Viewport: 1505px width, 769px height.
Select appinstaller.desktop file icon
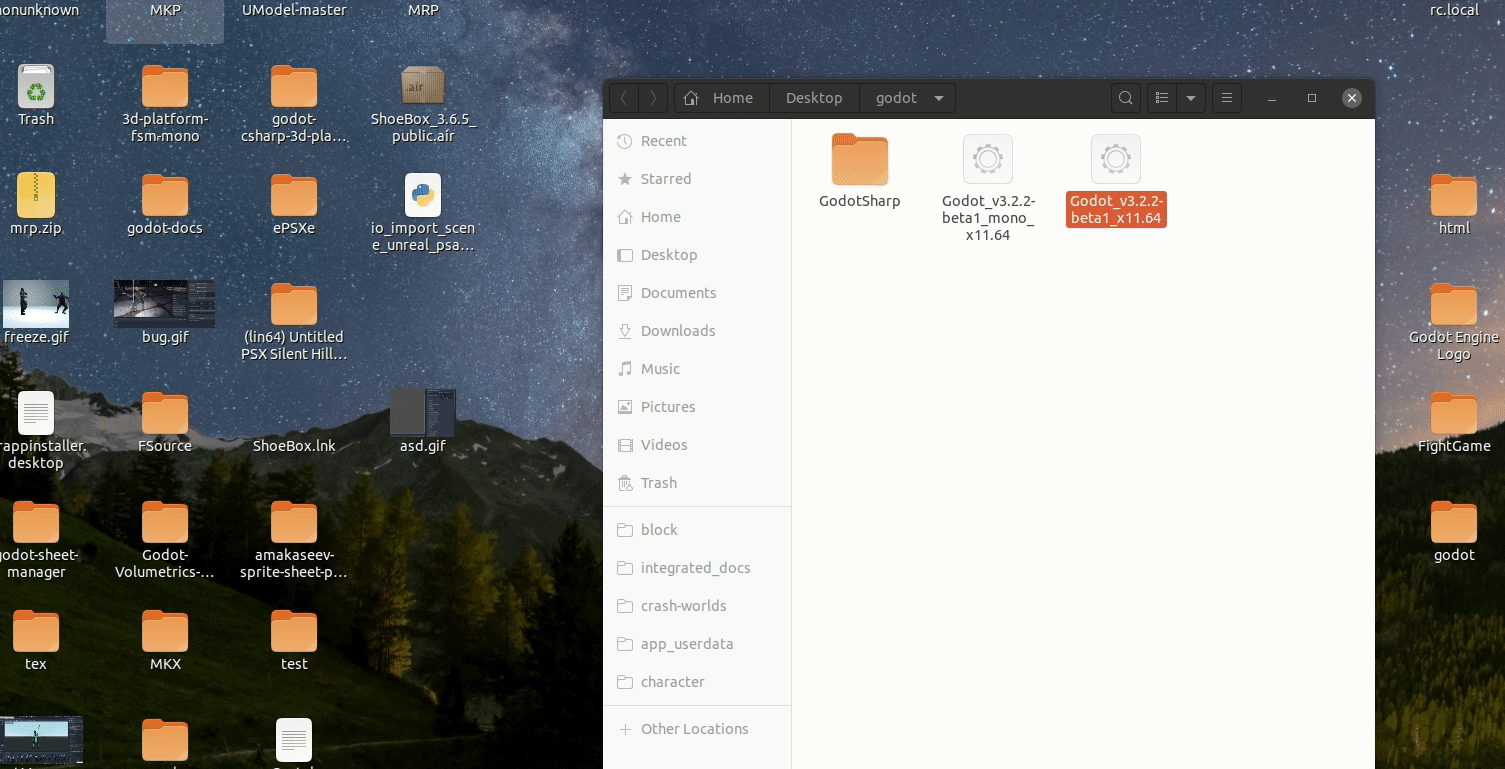[36, 413]
